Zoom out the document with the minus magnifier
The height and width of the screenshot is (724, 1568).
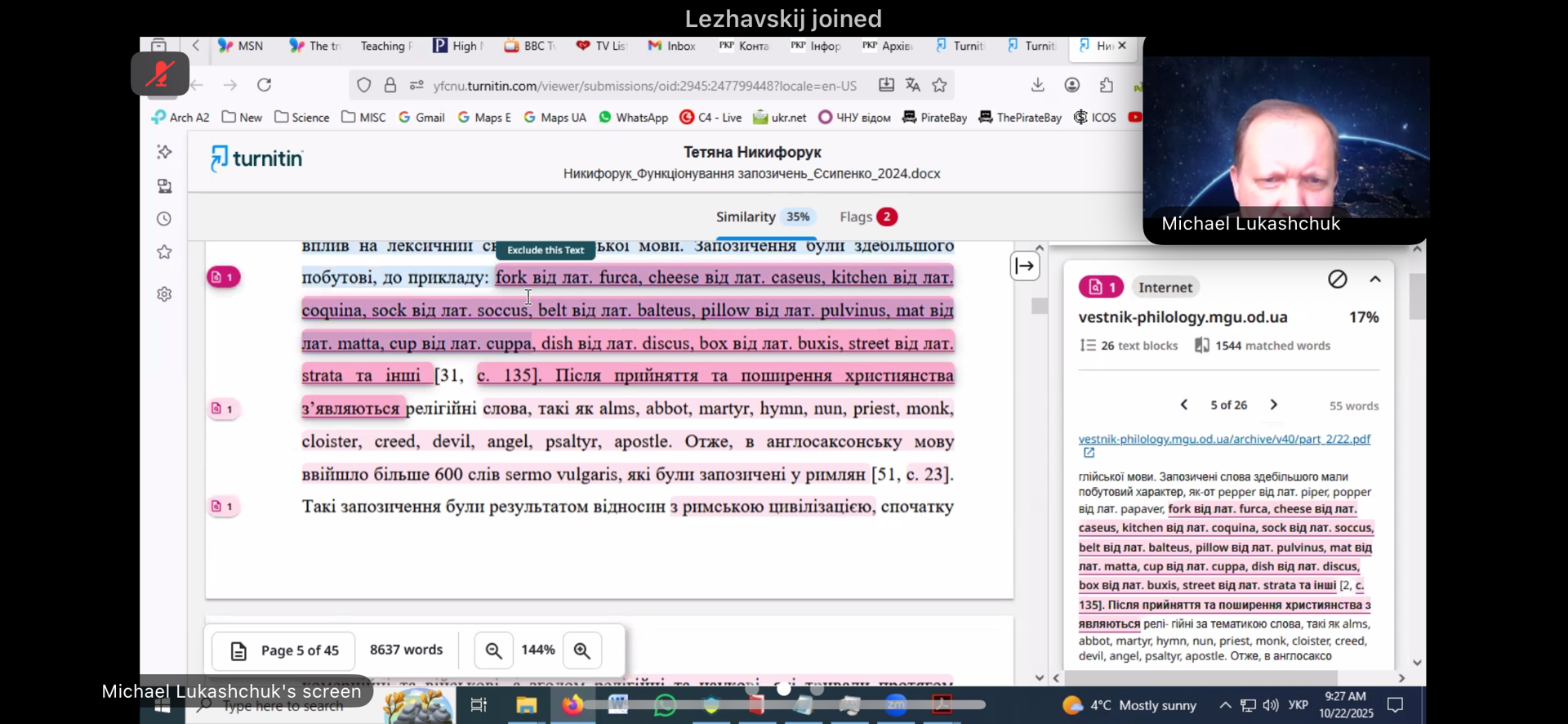point(493,650)
